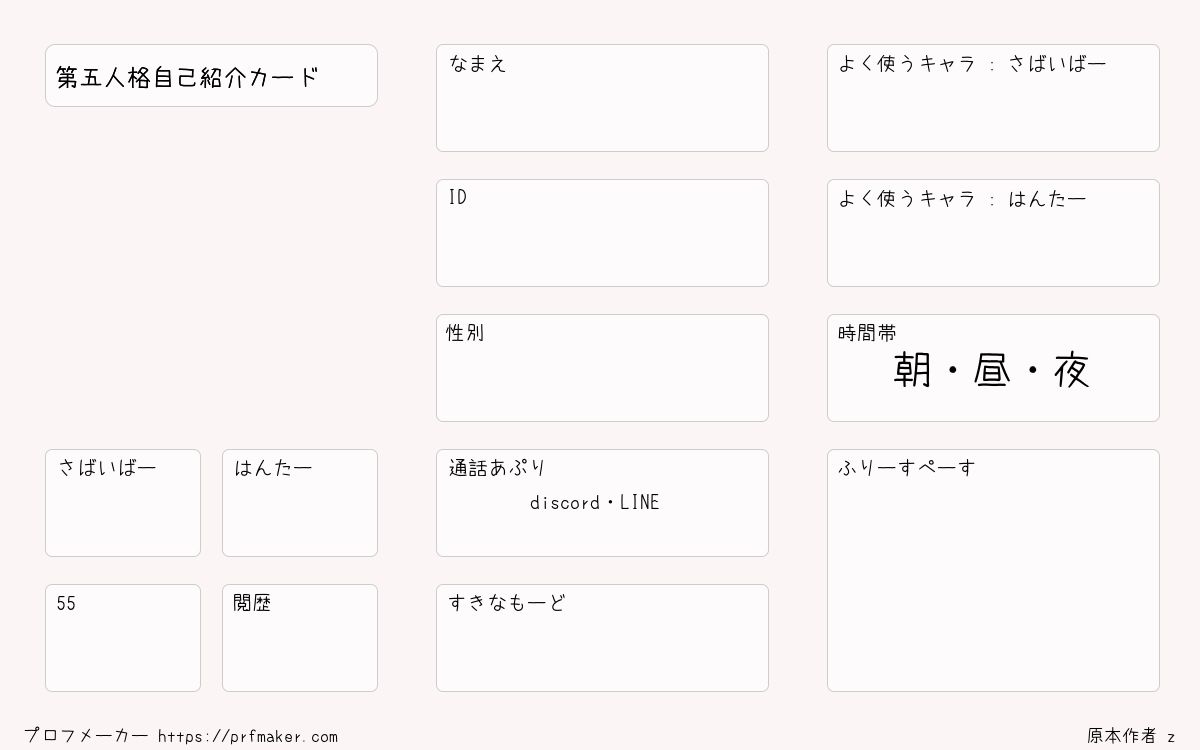Click the 朝 character in time slot
Screen dimensions: 1200x750
tap(913, 371)
